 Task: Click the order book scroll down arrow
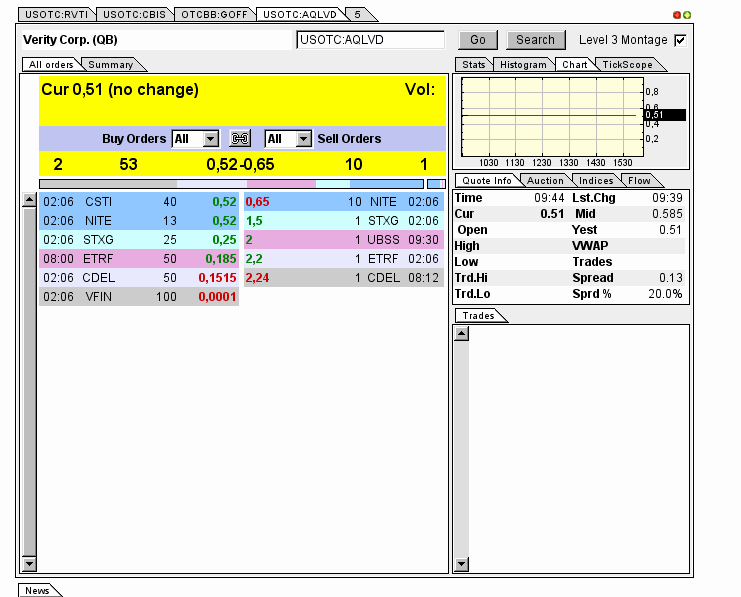click(x=29, y=563)
